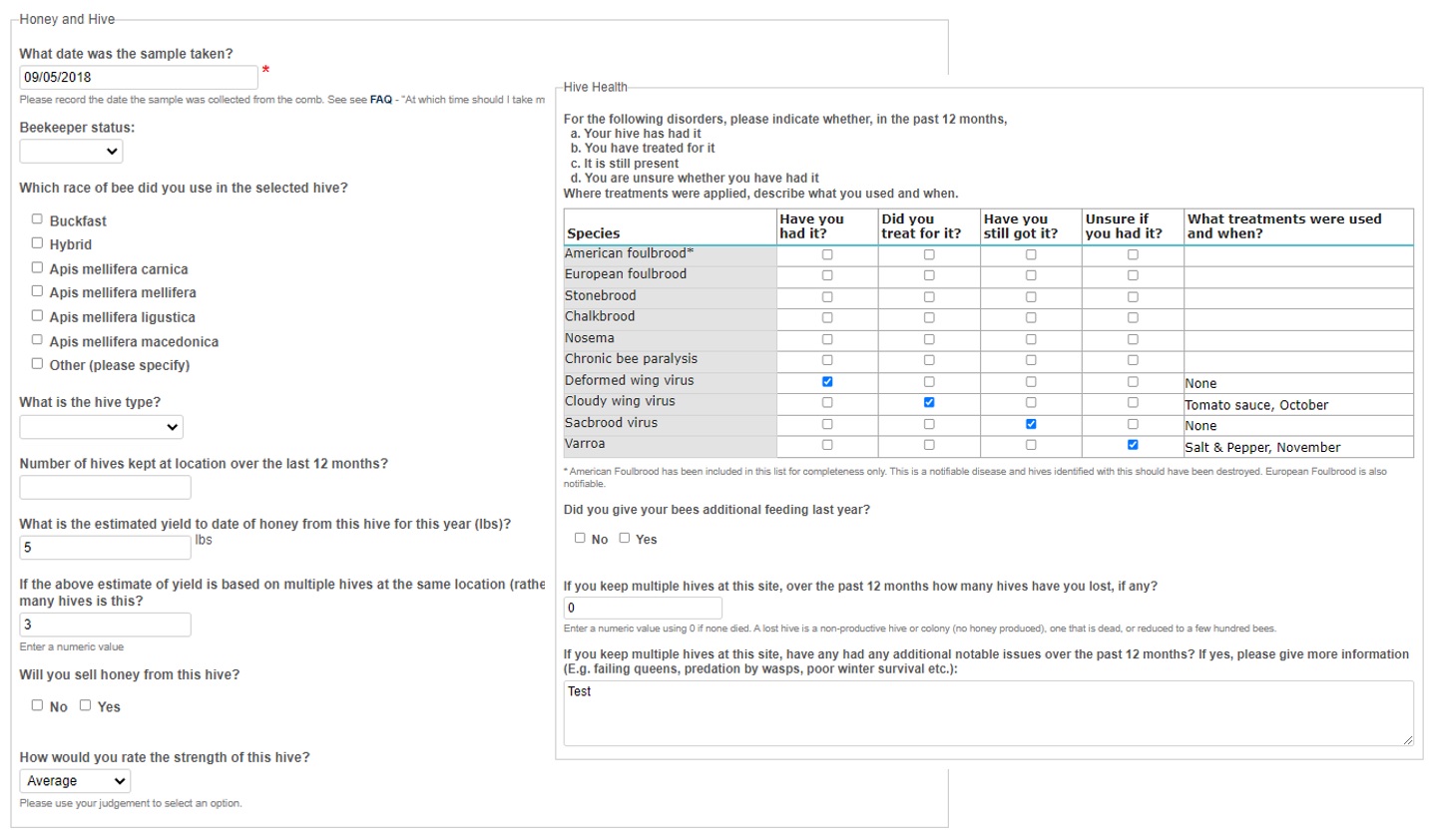
Task: Check Chalkbrood 'Unsure if you had it'
Action: (x=1133, y=317)
